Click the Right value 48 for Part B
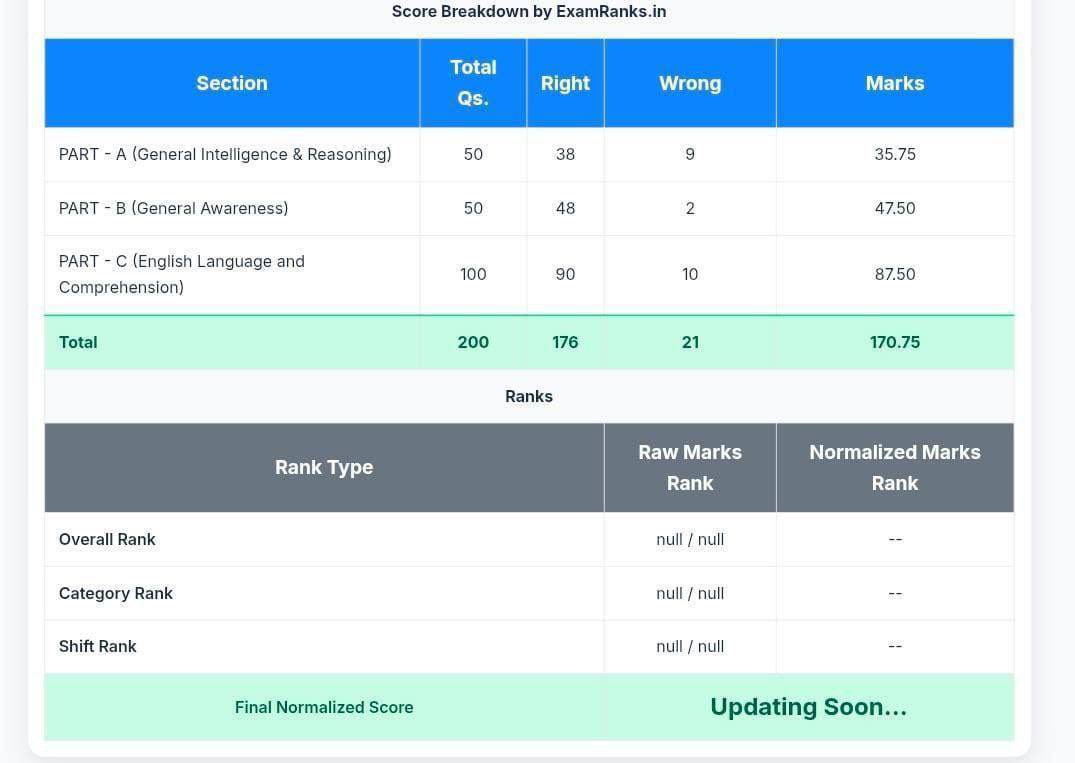 point(565,208)
